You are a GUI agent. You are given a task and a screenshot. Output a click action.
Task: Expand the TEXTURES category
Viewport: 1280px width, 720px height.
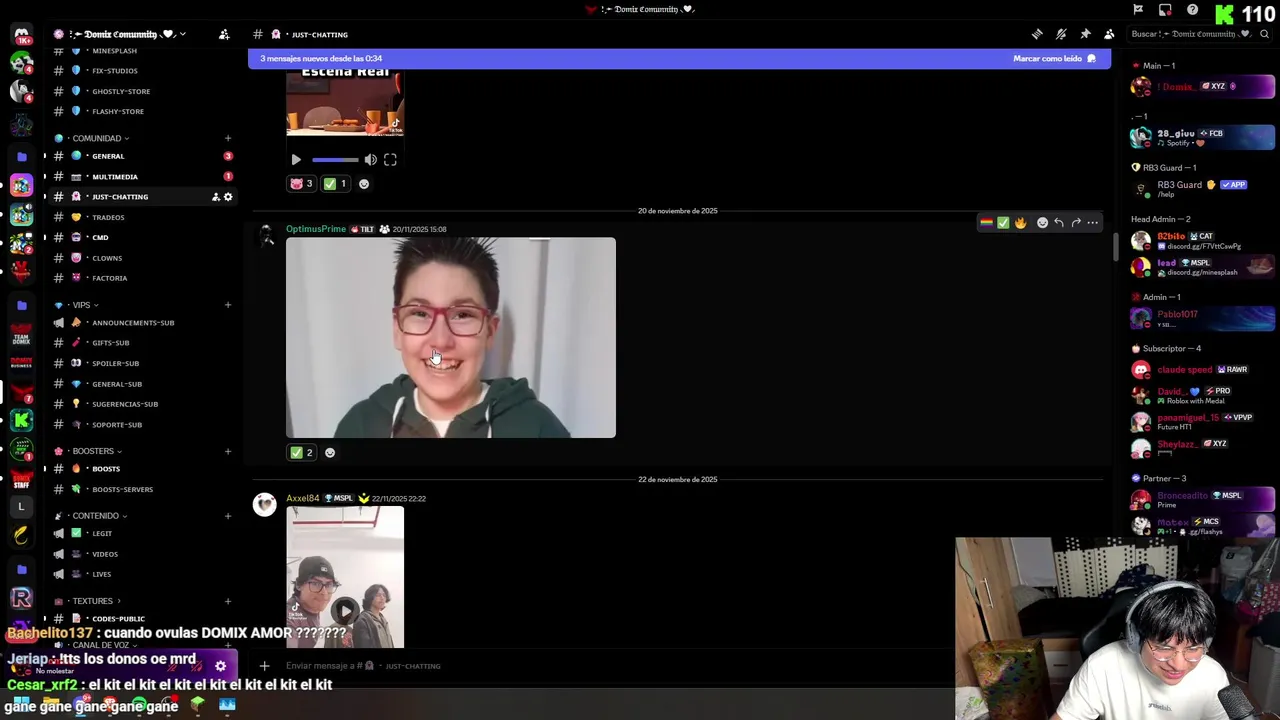pos(92,601)
